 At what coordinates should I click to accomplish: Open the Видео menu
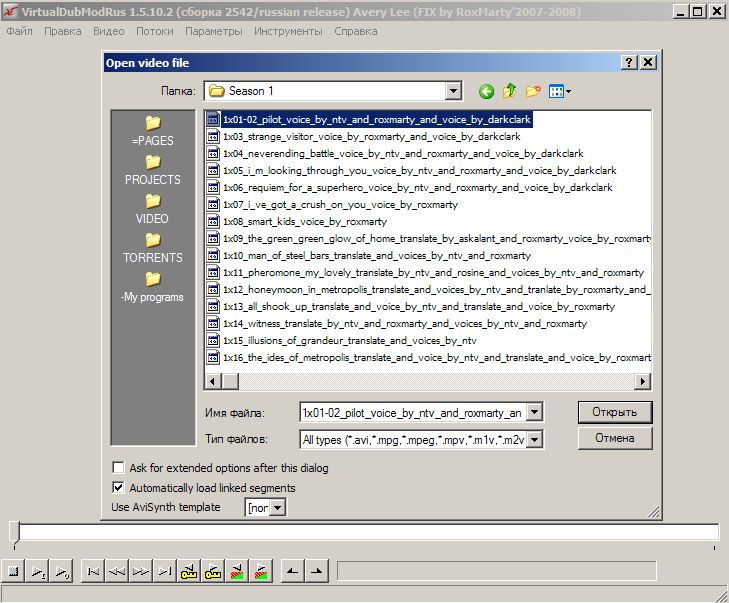(108, 31)
